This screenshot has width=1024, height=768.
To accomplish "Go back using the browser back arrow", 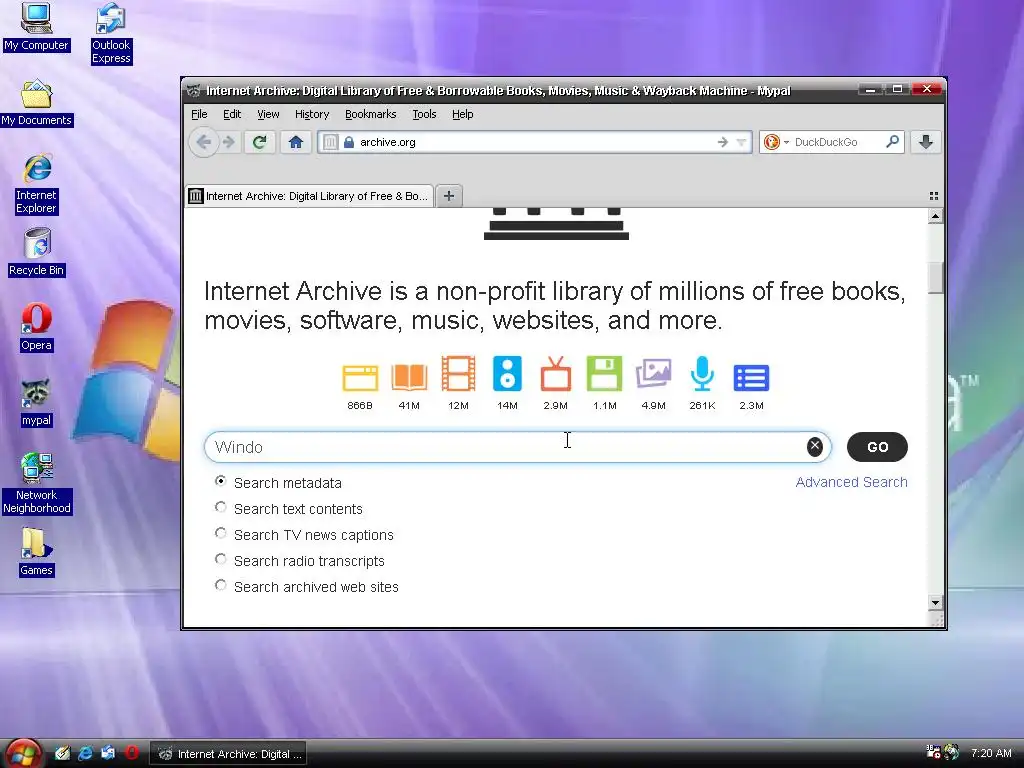I will tap(204, 142).
